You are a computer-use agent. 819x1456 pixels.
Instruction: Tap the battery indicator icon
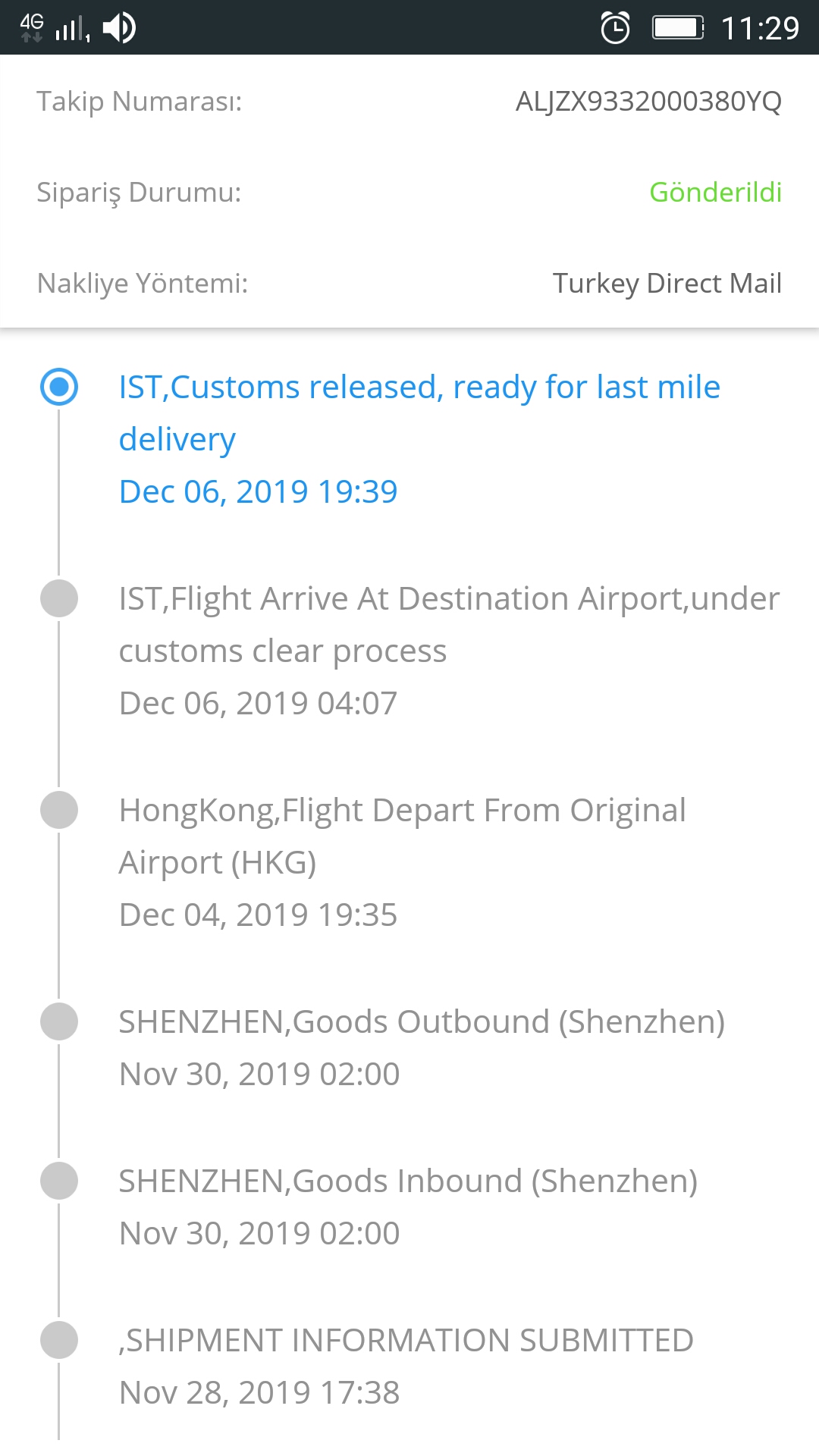[x=679, y=28]
